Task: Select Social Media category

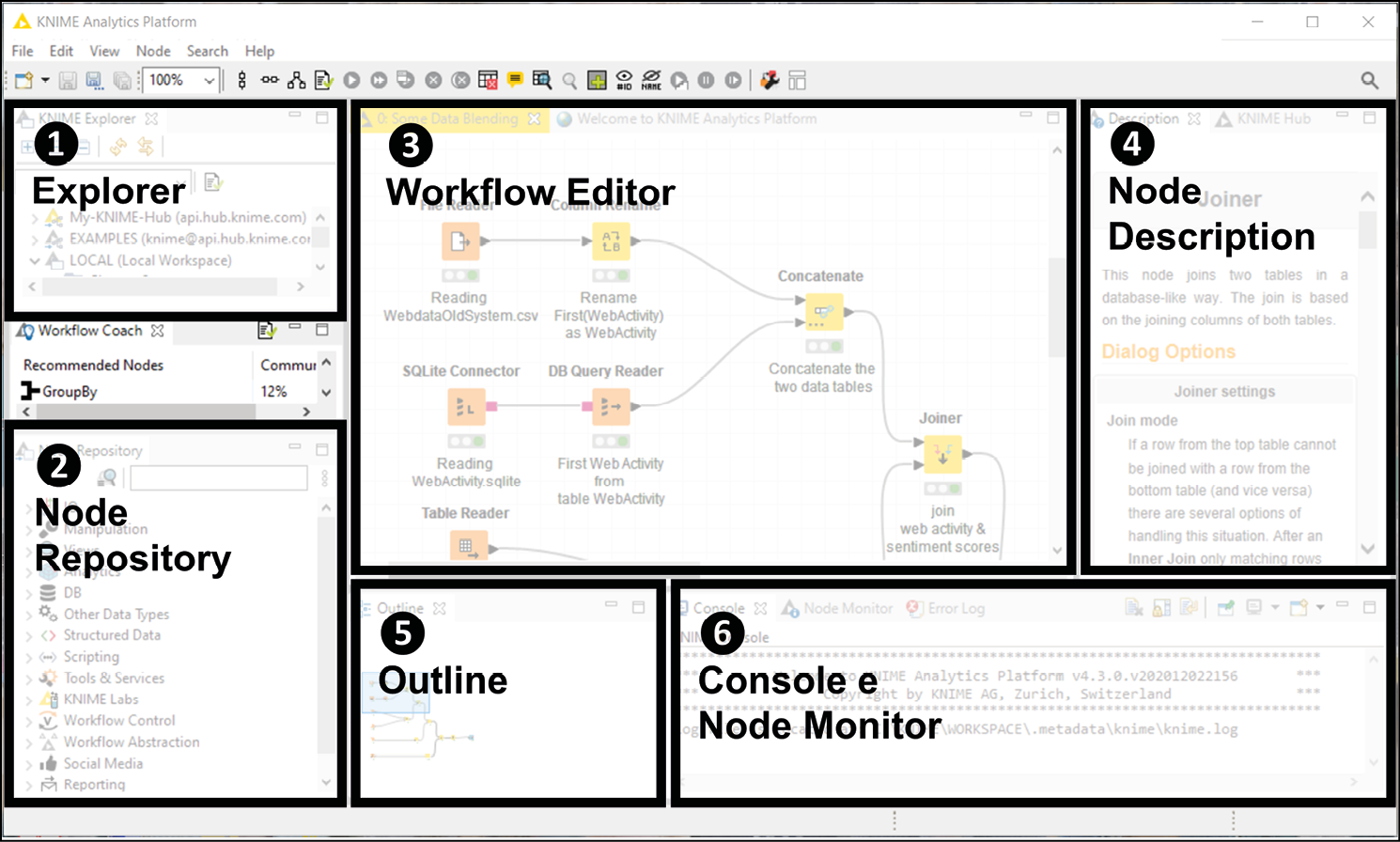Action: click(103, 764)
